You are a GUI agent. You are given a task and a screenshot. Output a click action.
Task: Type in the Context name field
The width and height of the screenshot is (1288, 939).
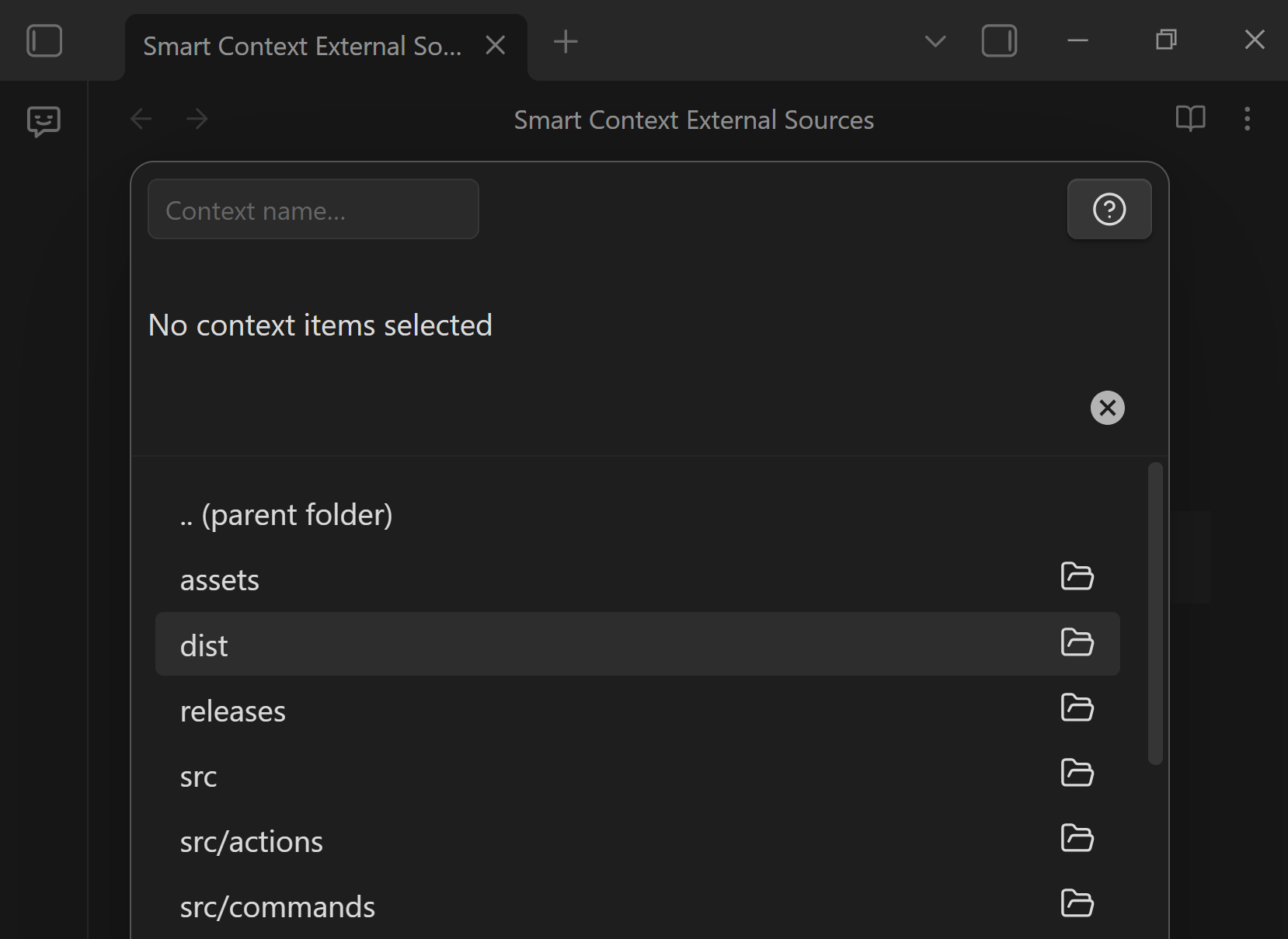coord(313,210)
